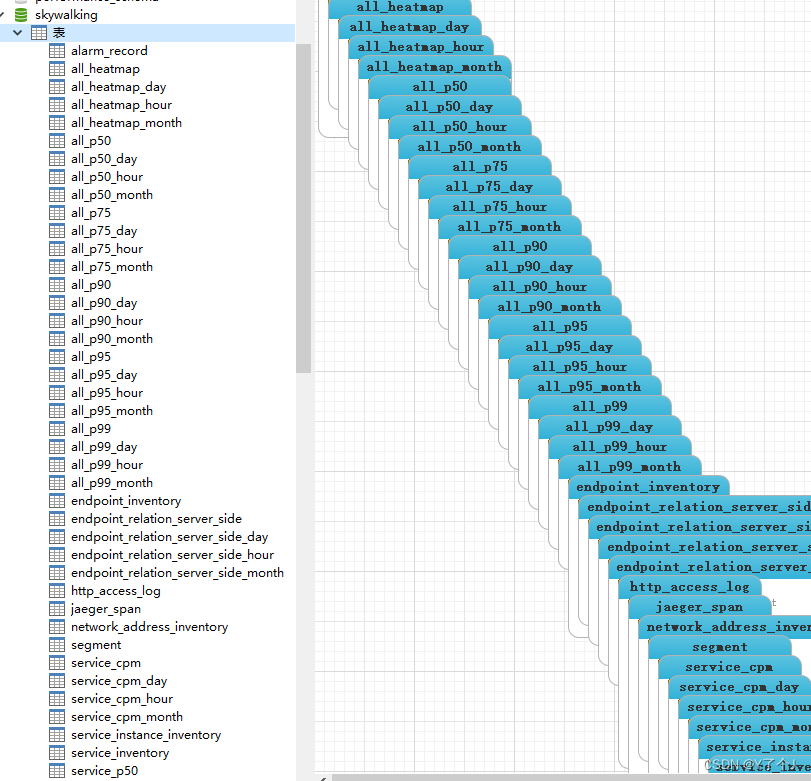The image size is (811, 781).
Task: Select all_heatmap_day node in diagram
Action: click(409, 27)
